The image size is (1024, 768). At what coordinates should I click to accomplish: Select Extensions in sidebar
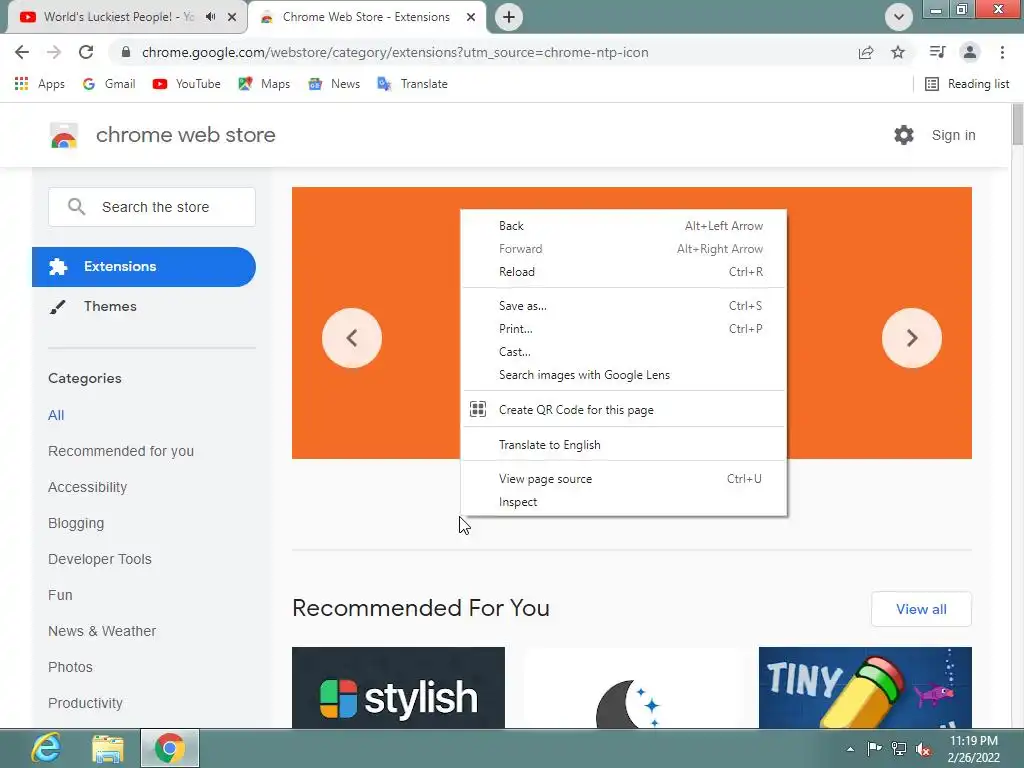pyautogui.click(x=144, y=266)
